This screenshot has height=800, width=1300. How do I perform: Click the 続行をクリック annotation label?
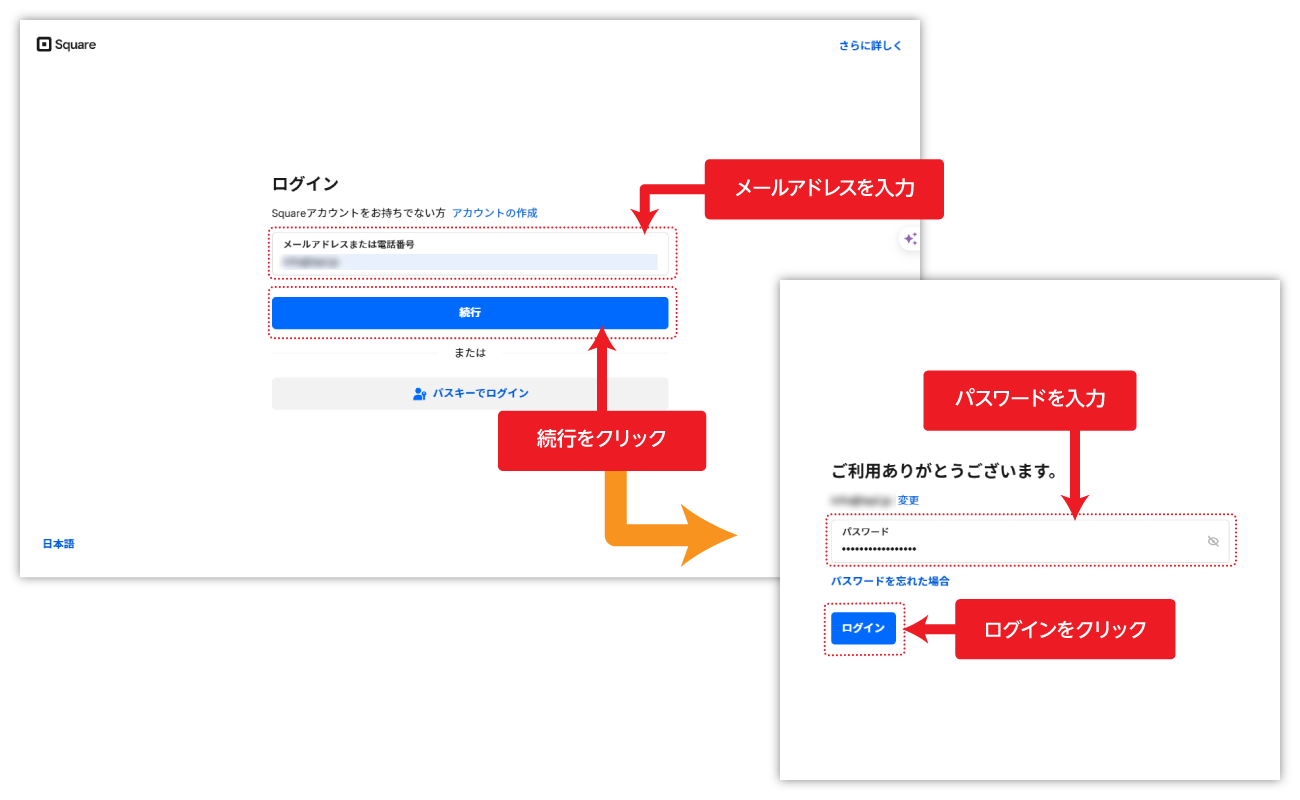point(601,440)
